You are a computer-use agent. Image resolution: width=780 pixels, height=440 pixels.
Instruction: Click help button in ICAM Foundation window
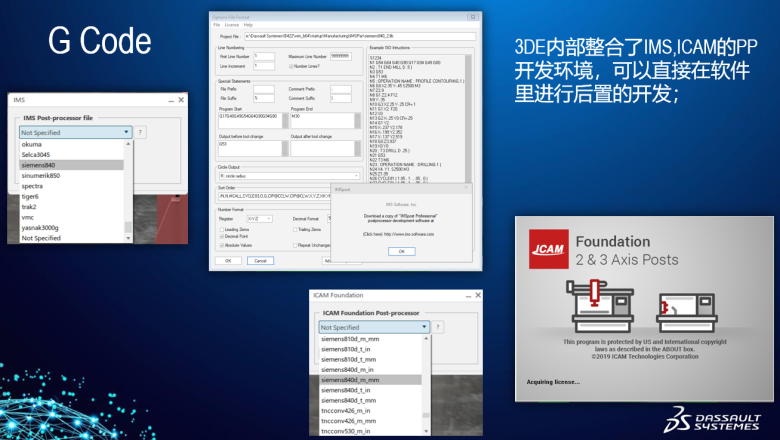pos(438,327)
